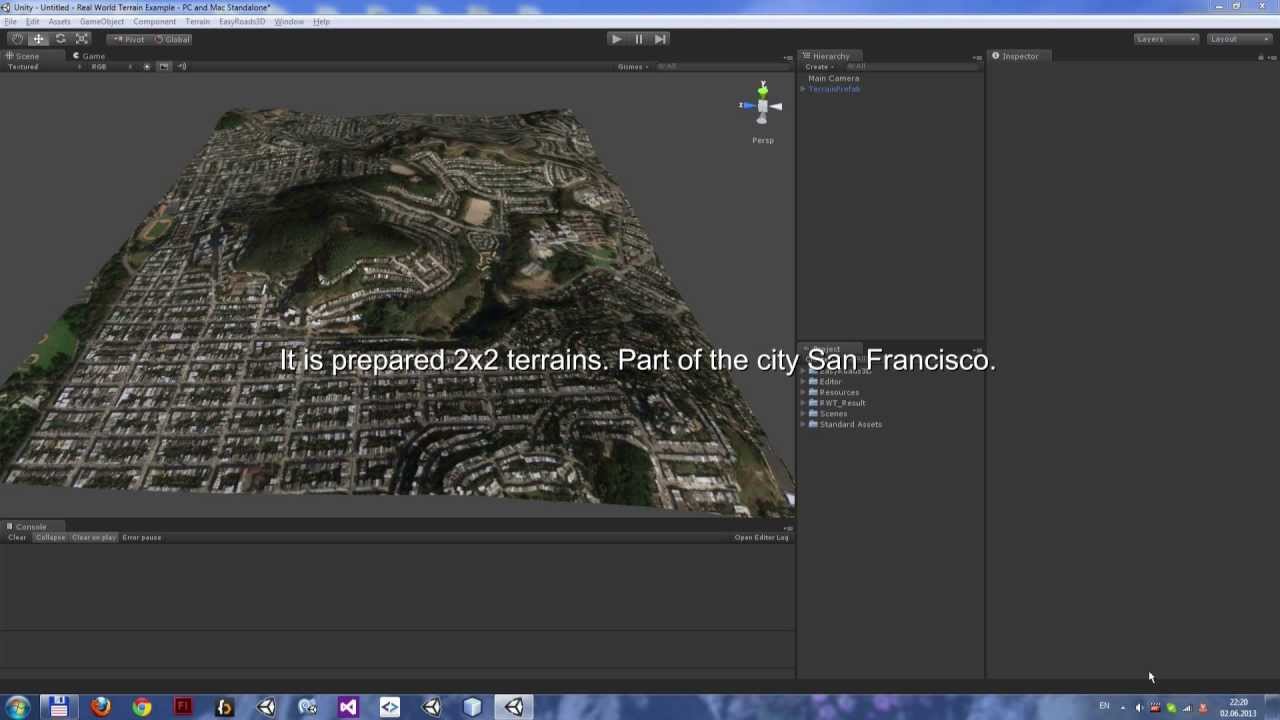Click Clear in the Console
Image resolution: width=1280 pixels, height=720 pixels.
[17, 537]
